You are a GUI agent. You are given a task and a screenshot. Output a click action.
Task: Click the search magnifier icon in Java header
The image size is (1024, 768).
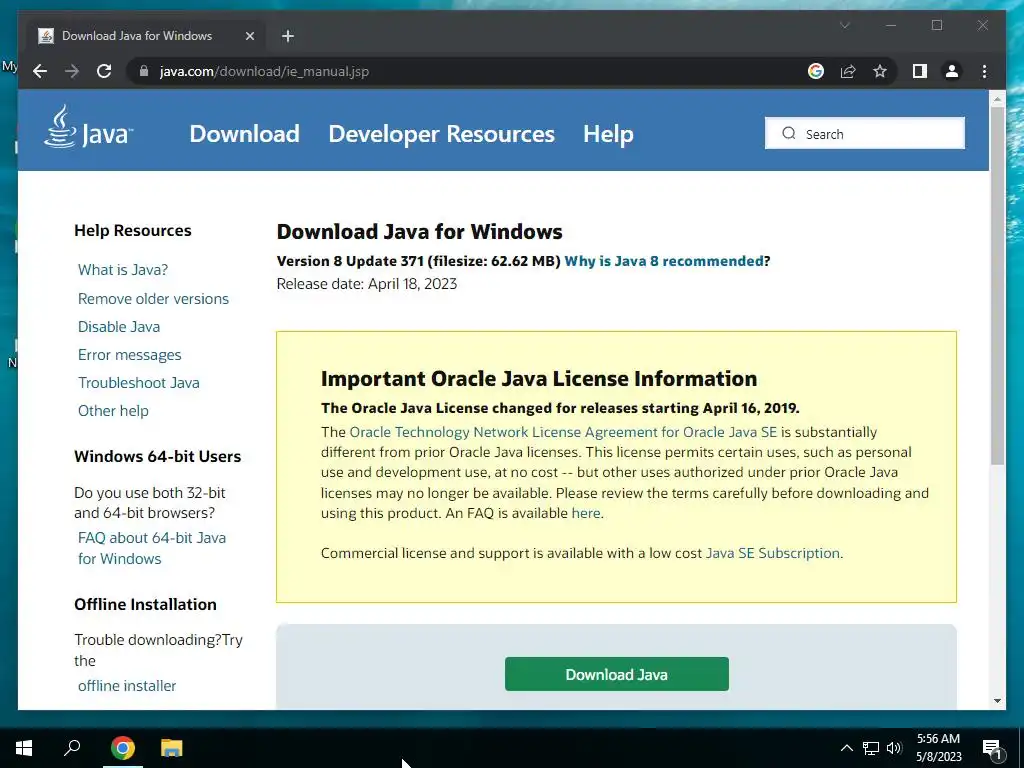point(789,133)
